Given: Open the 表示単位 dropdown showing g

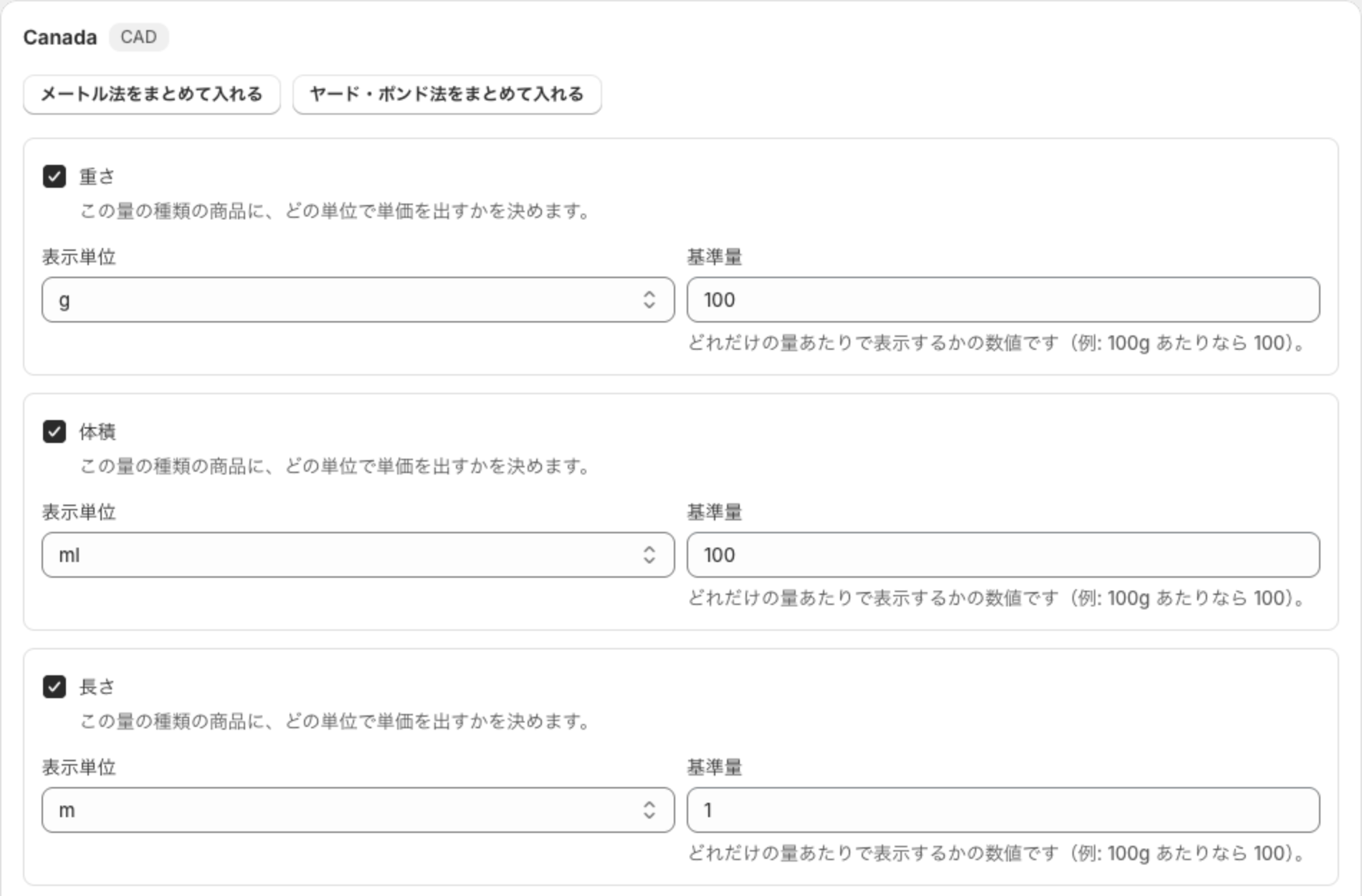Looking at the screenshot, I should [x=358, y=300].
